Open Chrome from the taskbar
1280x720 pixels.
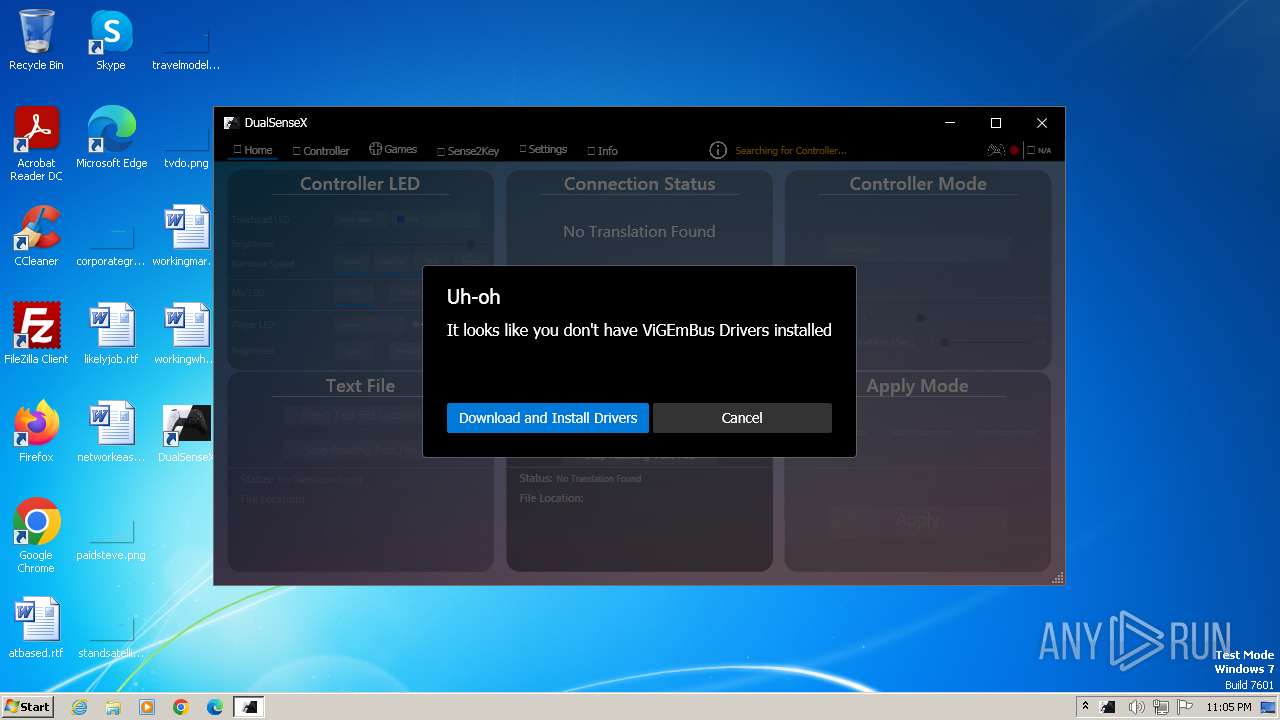tap(181, 707)
